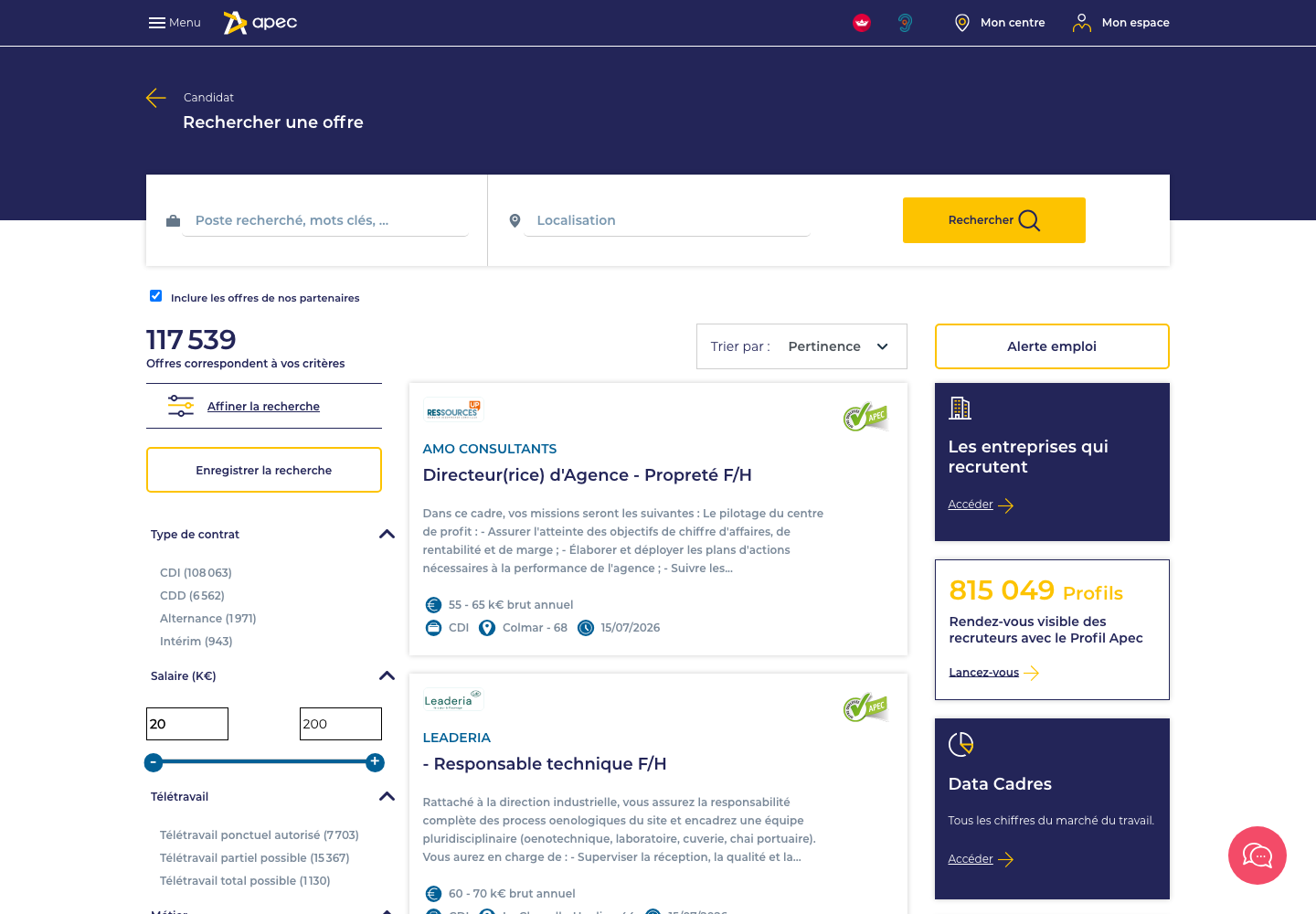The width and height of the screenshot is (1316, 914).
Task: Click location pin icon beside Colmar
Action: click(x=487, y=628)
